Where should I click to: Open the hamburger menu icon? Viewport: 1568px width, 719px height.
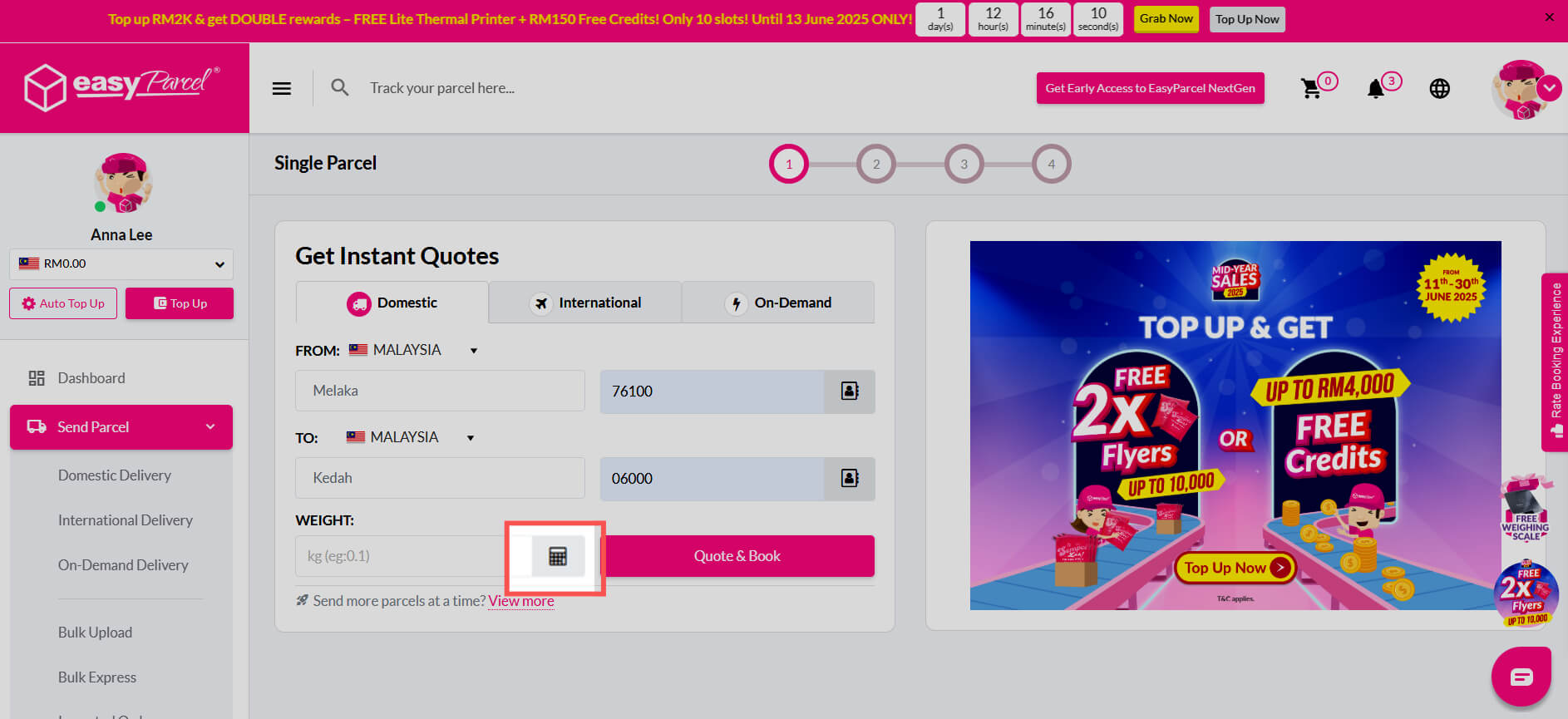pos(282,88)
